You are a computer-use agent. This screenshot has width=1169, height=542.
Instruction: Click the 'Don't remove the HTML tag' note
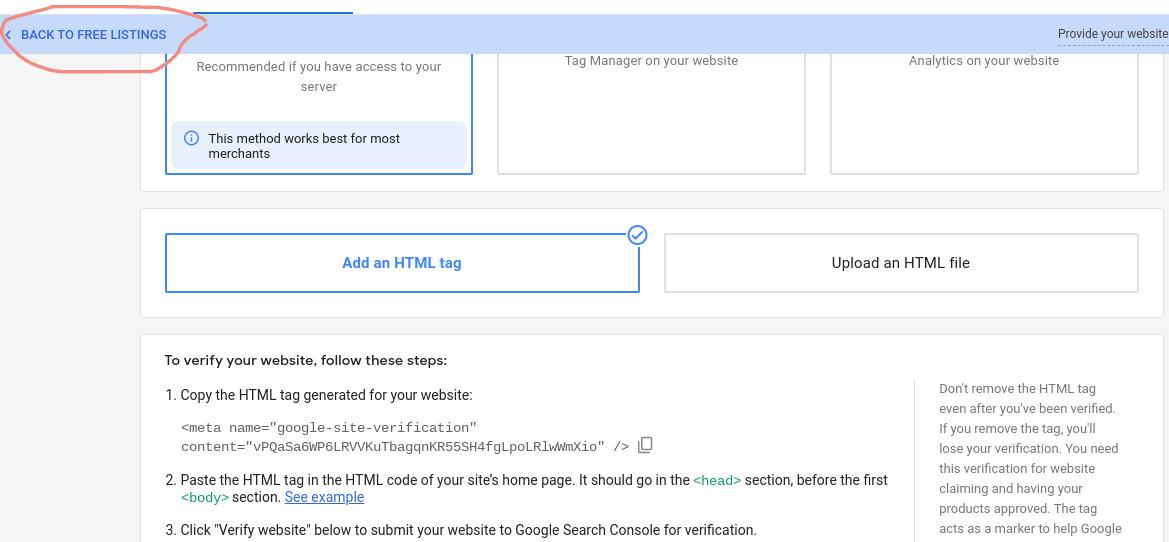(1028, 458)
